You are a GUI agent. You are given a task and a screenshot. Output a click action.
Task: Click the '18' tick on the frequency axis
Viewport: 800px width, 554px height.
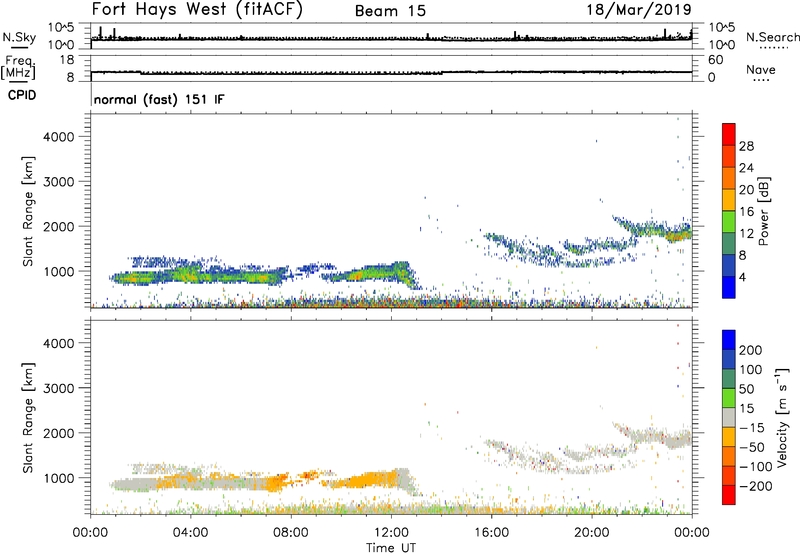(x=66, y=60)
